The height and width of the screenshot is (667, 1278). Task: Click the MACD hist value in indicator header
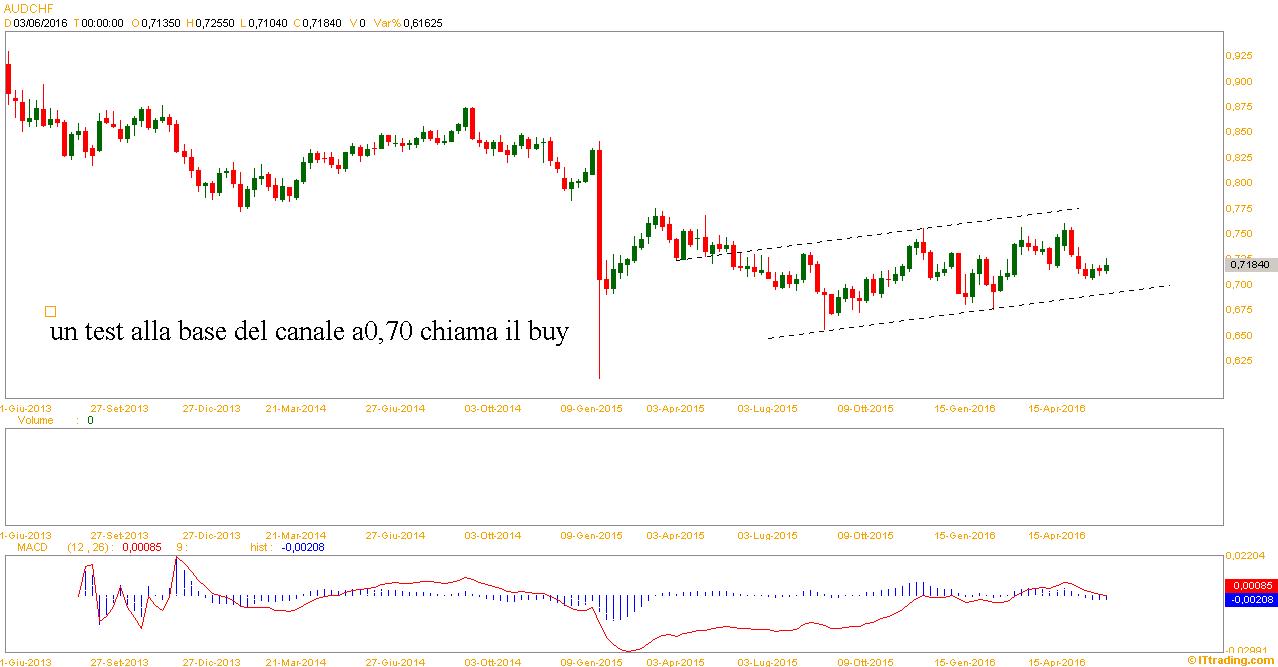pos(301,547)
